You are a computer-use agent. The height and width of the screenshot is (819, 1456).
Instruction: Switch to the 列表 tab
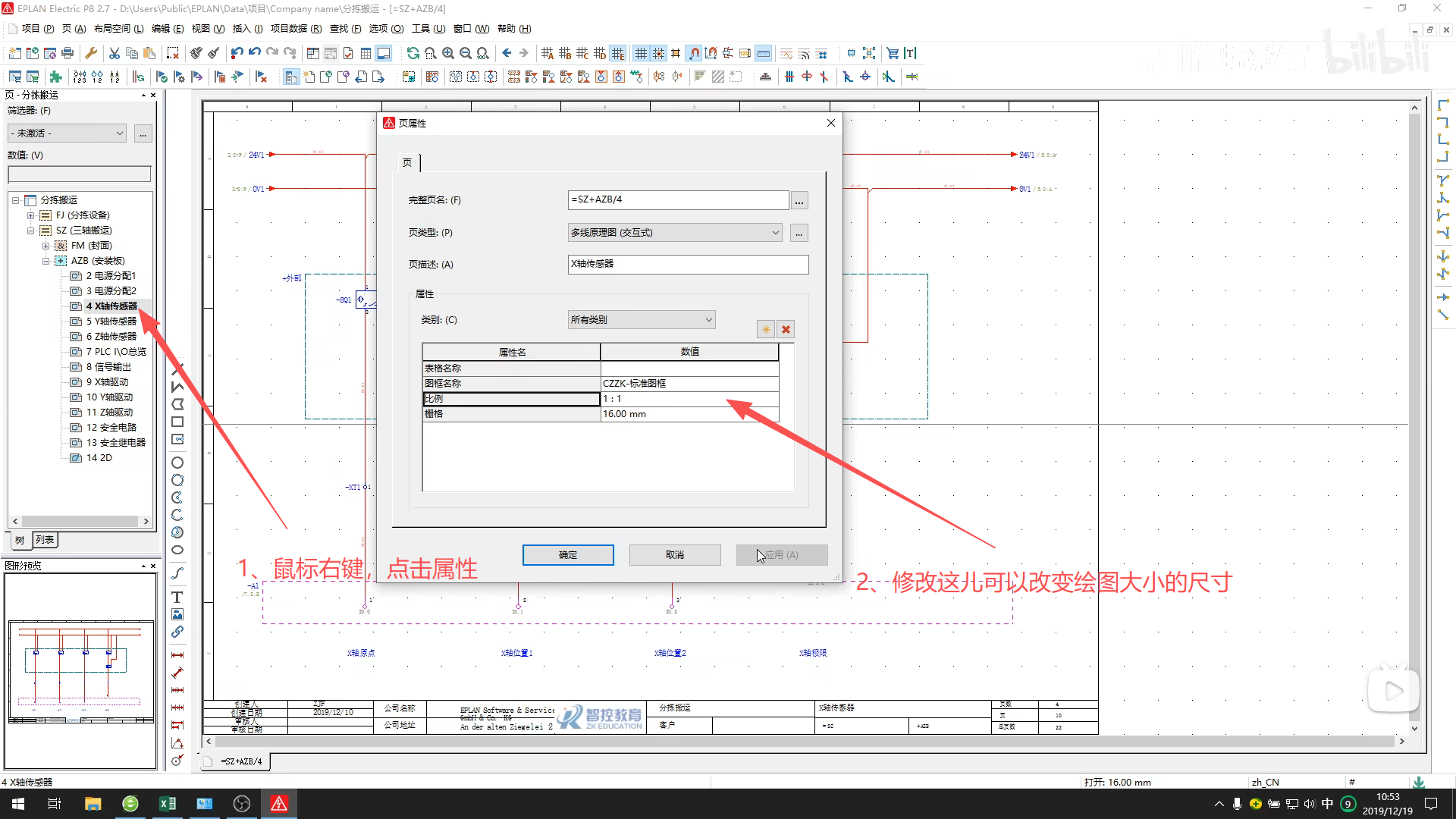[x=45, y=540]
